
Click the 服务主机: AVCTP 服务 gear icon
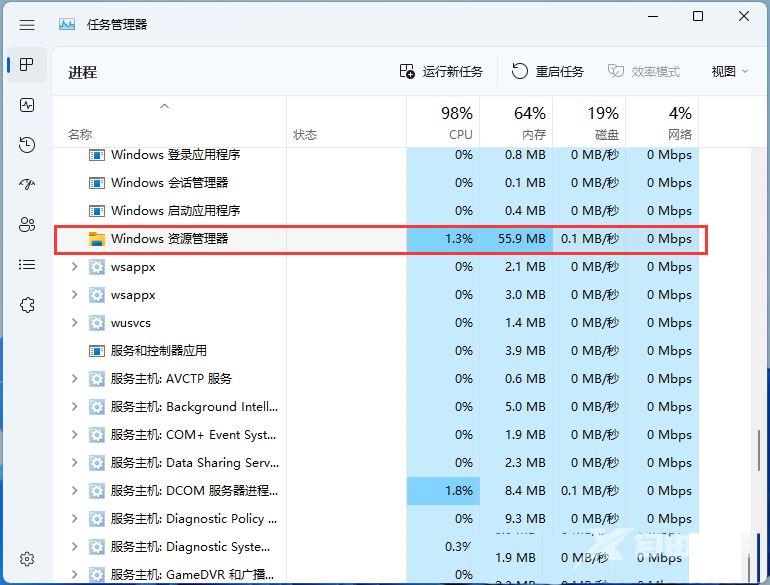(97, 379)
